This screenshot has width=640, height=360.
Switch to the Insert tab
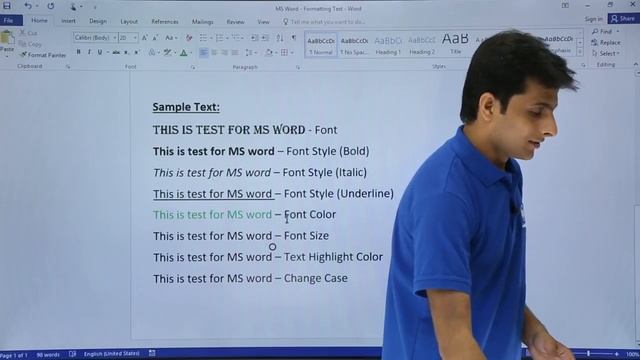coord(68,21)
